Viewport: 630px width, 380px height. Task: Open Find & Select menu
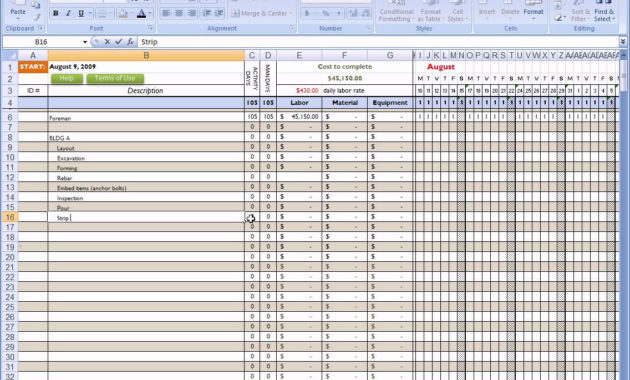click(x=605, y=12)
